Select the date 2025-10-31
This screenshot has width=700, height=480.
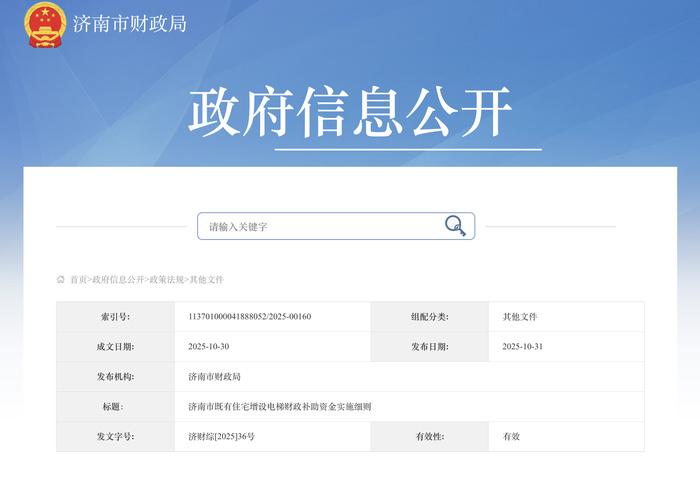[x=522, y=346]
